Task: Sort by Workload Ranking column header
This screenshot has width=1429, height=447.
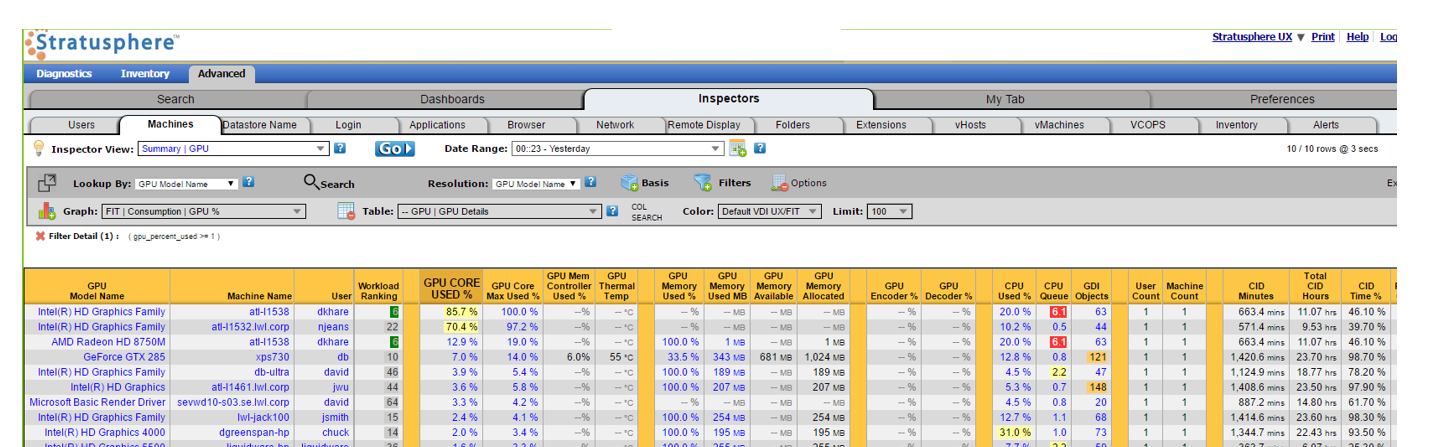Action: click(378, 290)
